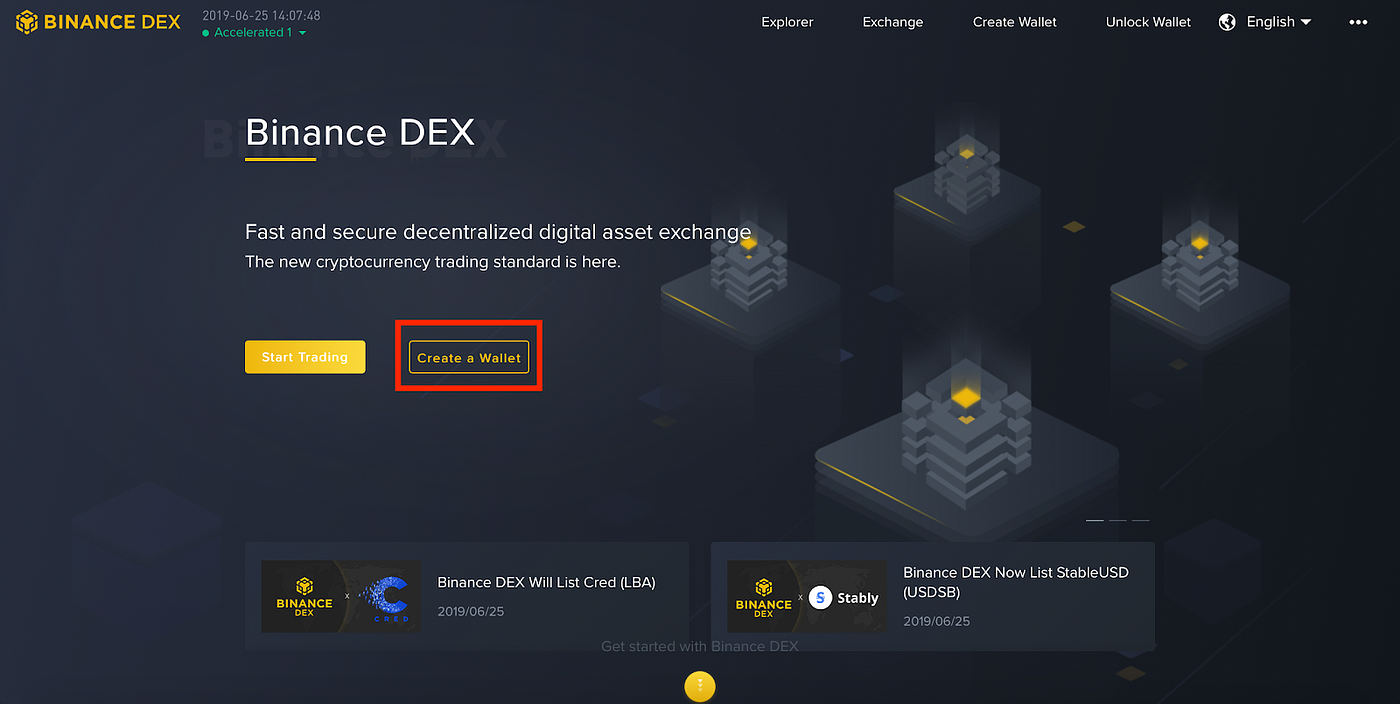Image resolution: width=1400 pixels, height=704 pixels.
Task: Open the Binance DEX Will List Cred announcement
Action: click(546, 582)
